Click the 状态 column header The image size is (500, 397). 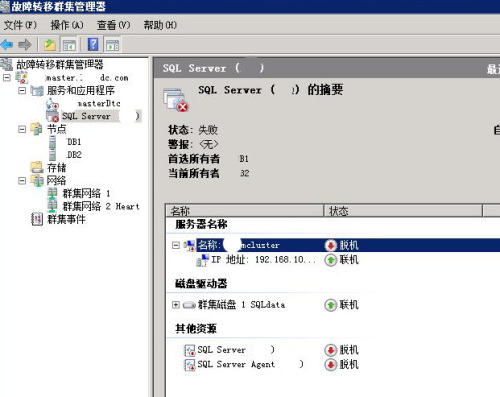click(403, 211)
